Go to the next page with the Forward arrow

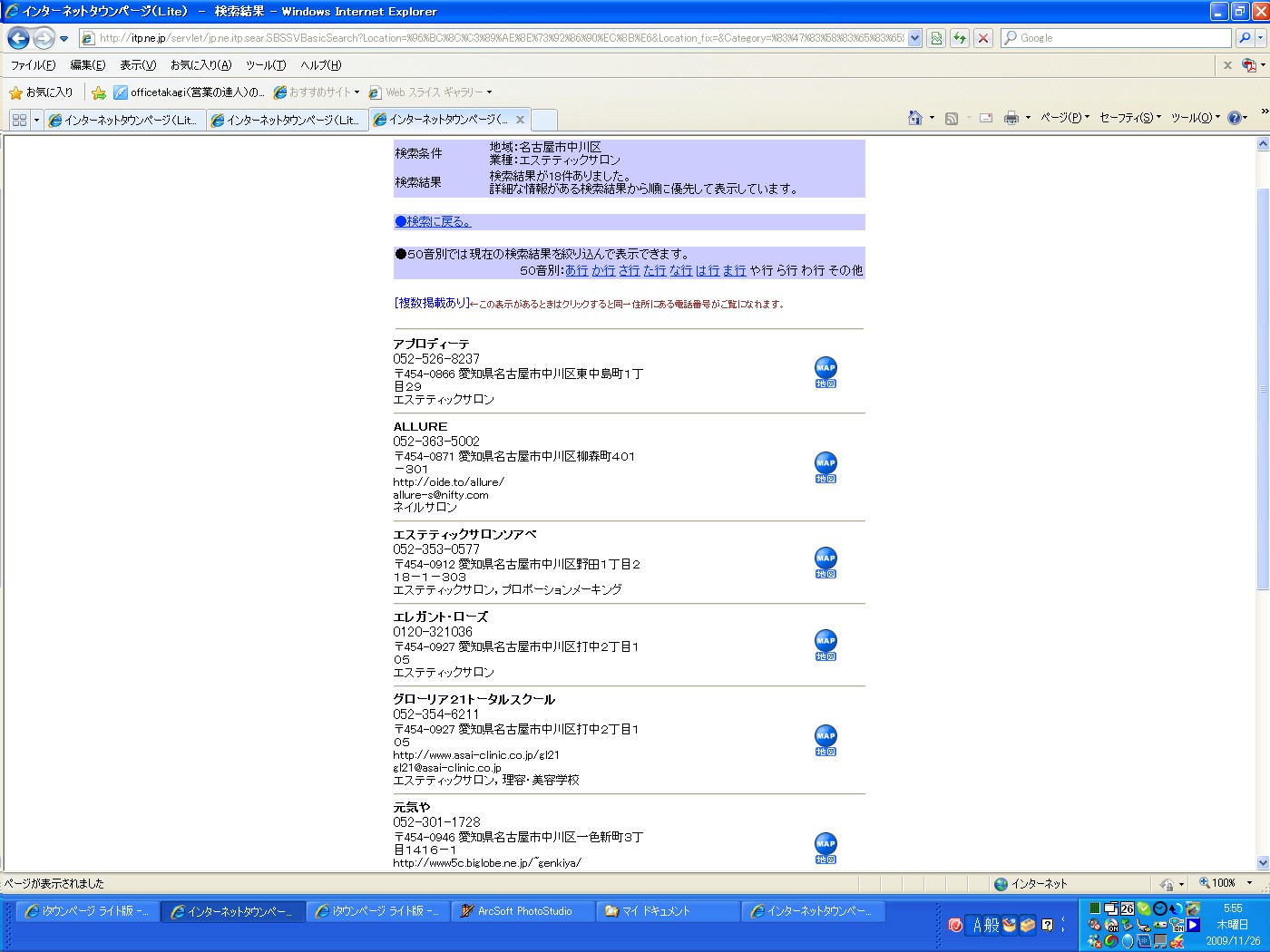point(43,38)
